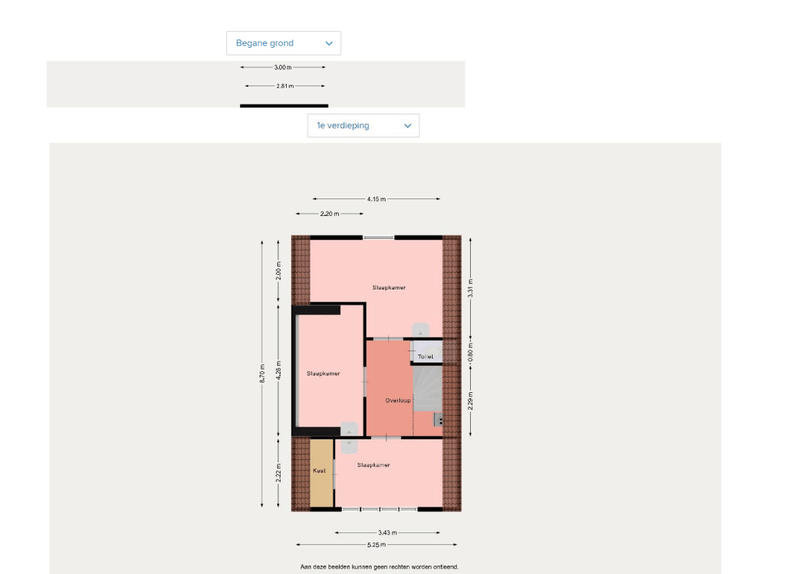Screen dimensions: 800x574
Task: Click the top Slaapkamer room label
Action: point(389,288)
